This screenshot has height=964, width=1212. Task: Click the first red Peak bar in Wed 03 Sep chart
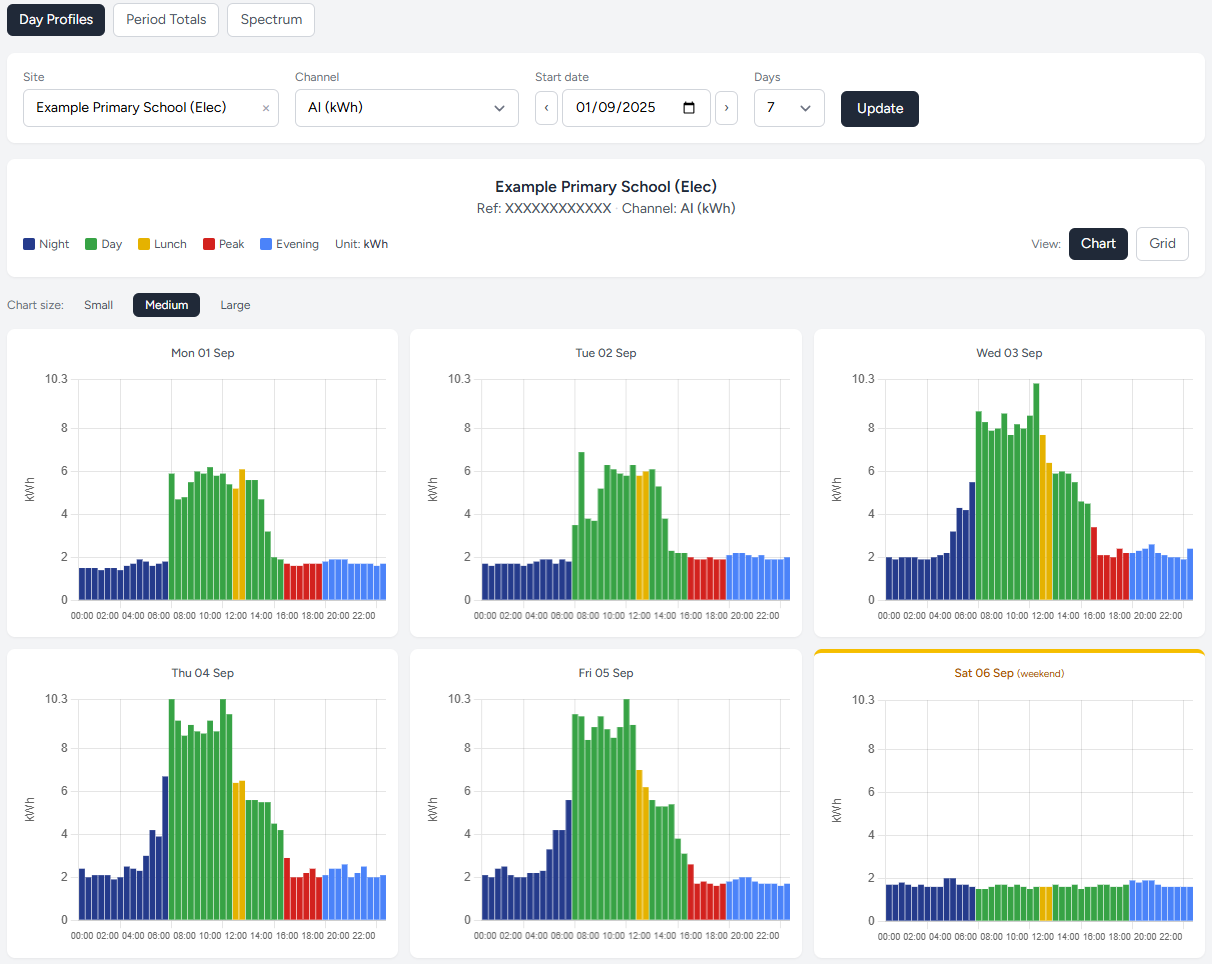(x=1094, y=563)
